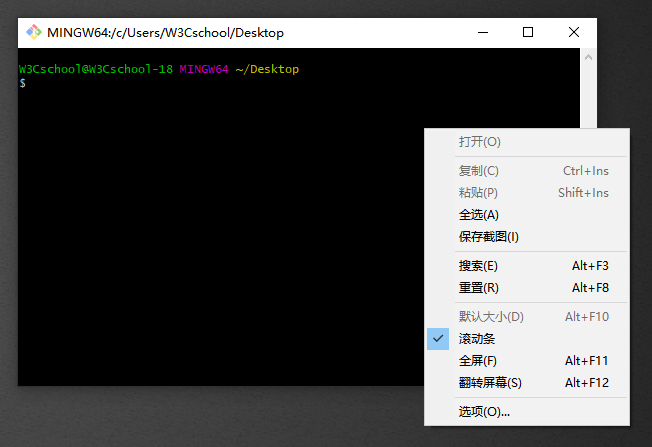Open 选项(O)... options dialog
Viewport: 652px width, 447px height.
click(x=484, y=412)
